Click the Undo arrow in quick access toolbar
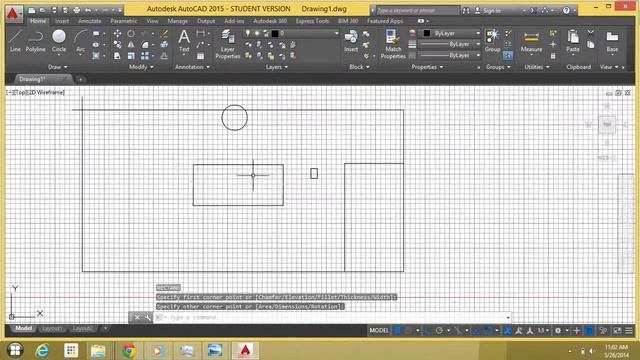Viewport: 640px width, 360px height. (88, 10)
